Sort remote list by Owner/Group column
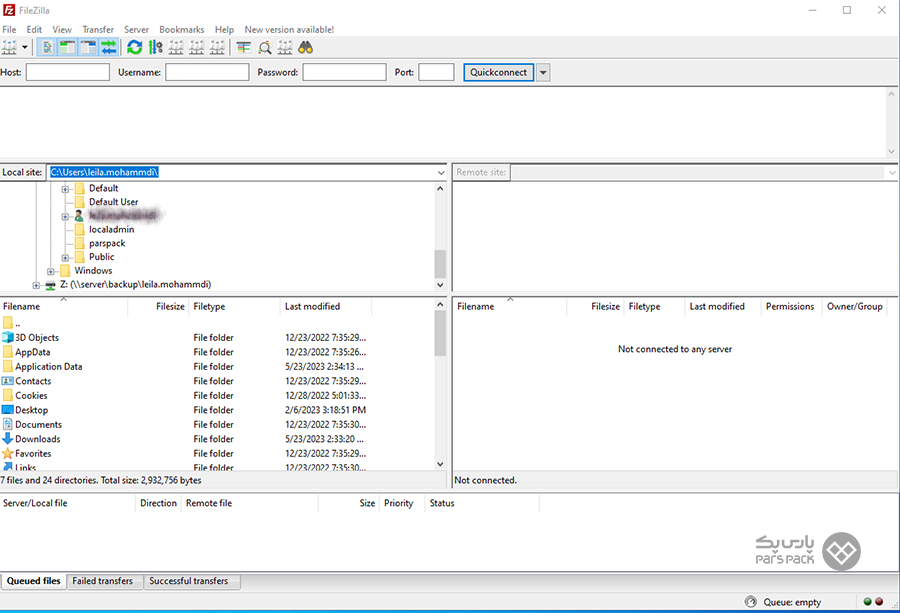The height and width of the screenshot is (613, 900). point(854,306)
